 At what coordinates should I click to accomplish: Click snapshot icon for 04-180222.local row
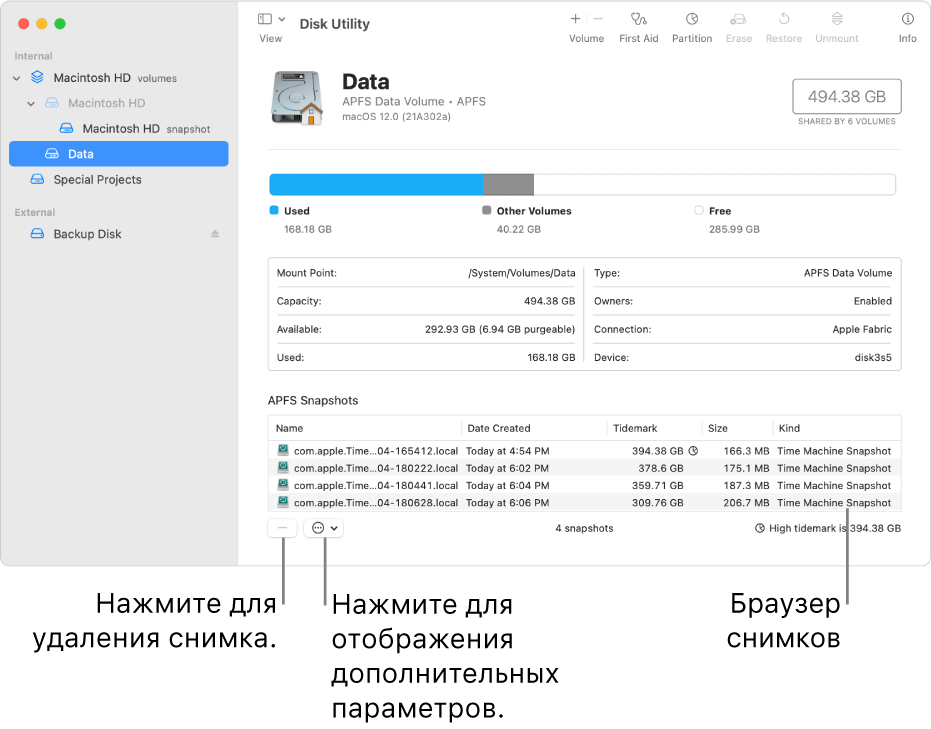click(x=283, y=467)
